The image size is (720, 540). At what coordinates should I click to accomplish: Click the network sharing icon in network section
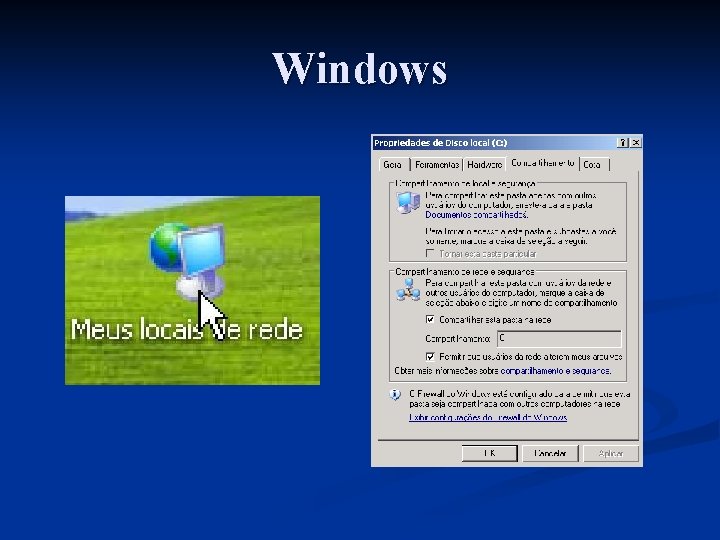[x=408, y=290]
